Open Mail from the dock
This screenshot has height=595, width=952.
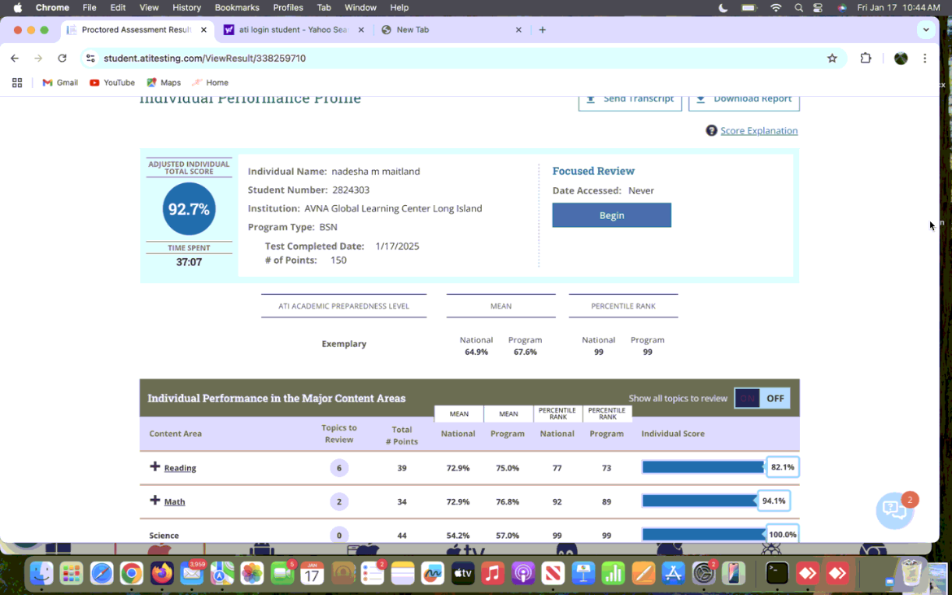click(192, 573)
